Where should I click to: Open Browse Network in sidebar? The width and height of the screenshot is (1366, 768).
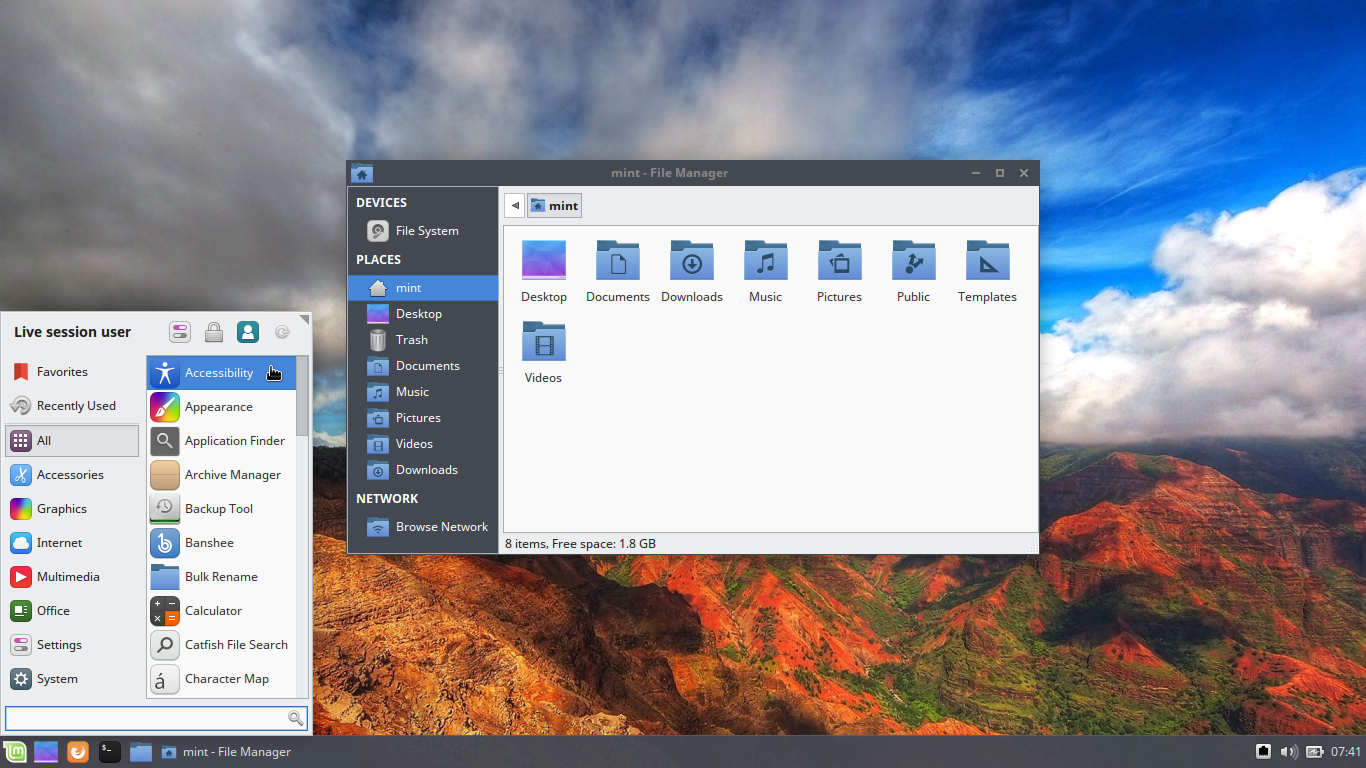423,527
